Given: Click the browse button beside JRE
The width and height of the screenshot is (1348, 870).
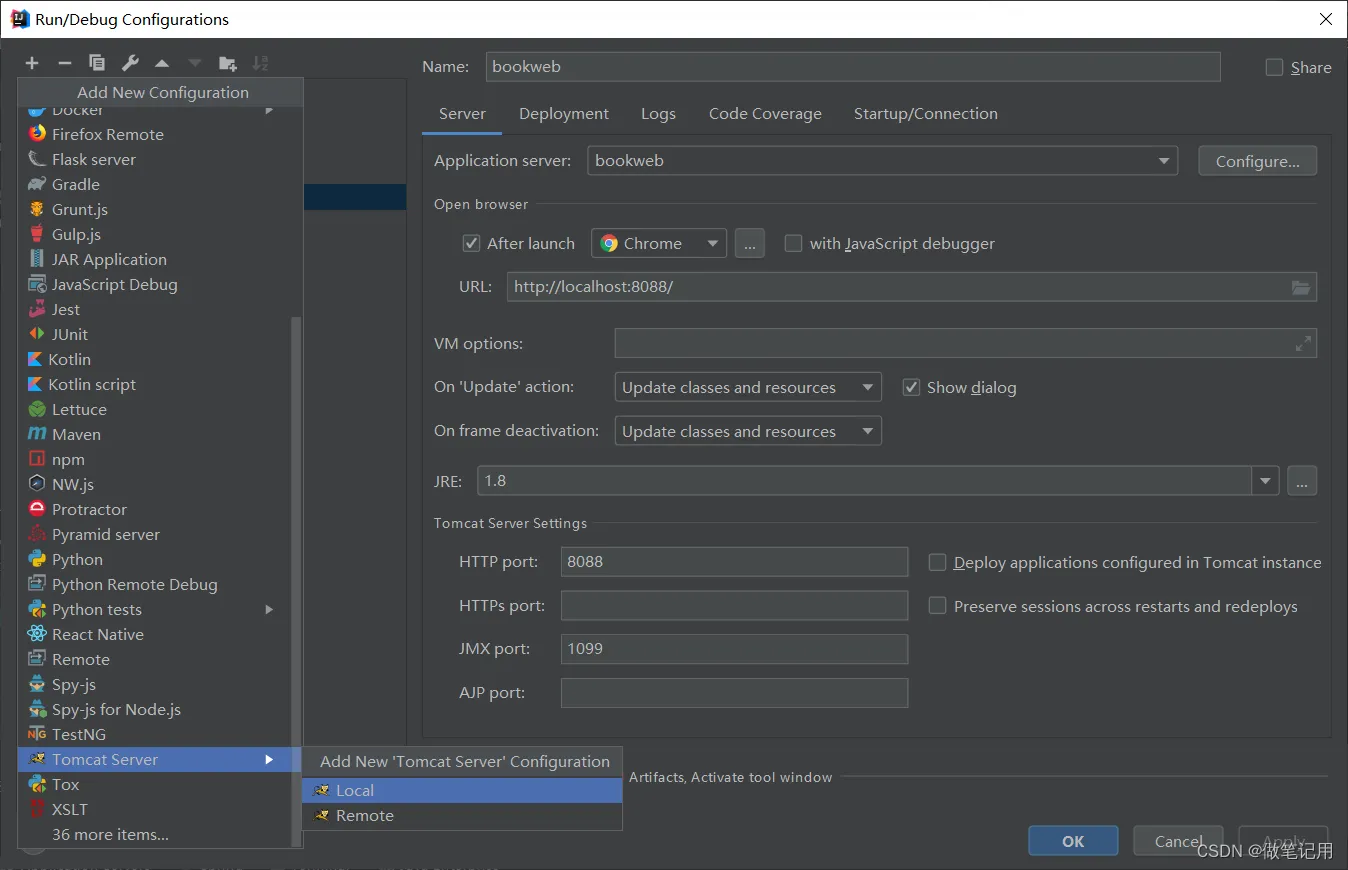Looking at the screenshot, I should click(1302, 481).
